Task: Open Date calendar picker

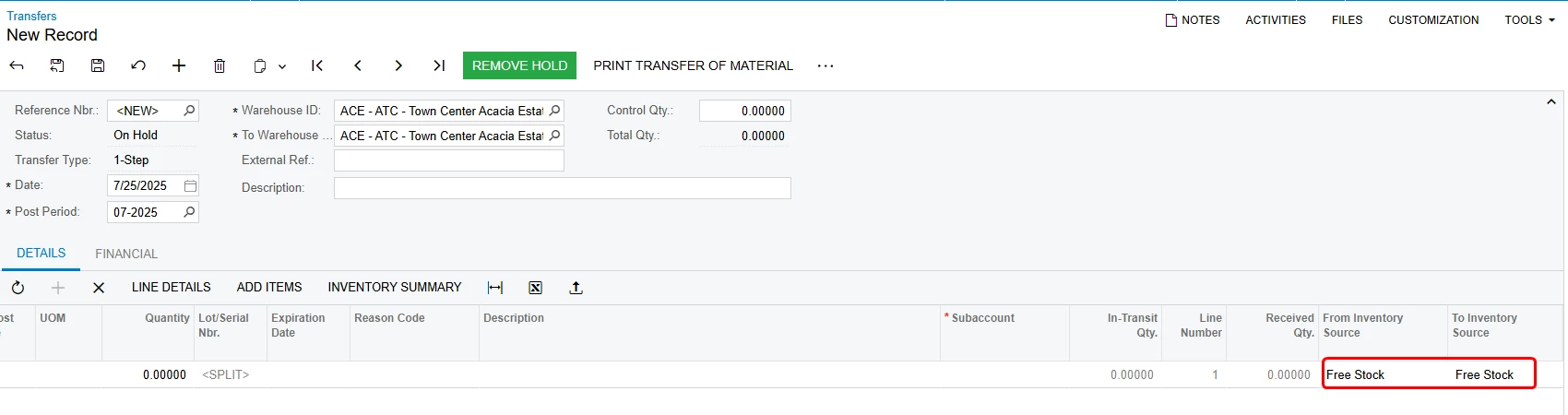Action: pyautogui.click(x=190, y=185)
